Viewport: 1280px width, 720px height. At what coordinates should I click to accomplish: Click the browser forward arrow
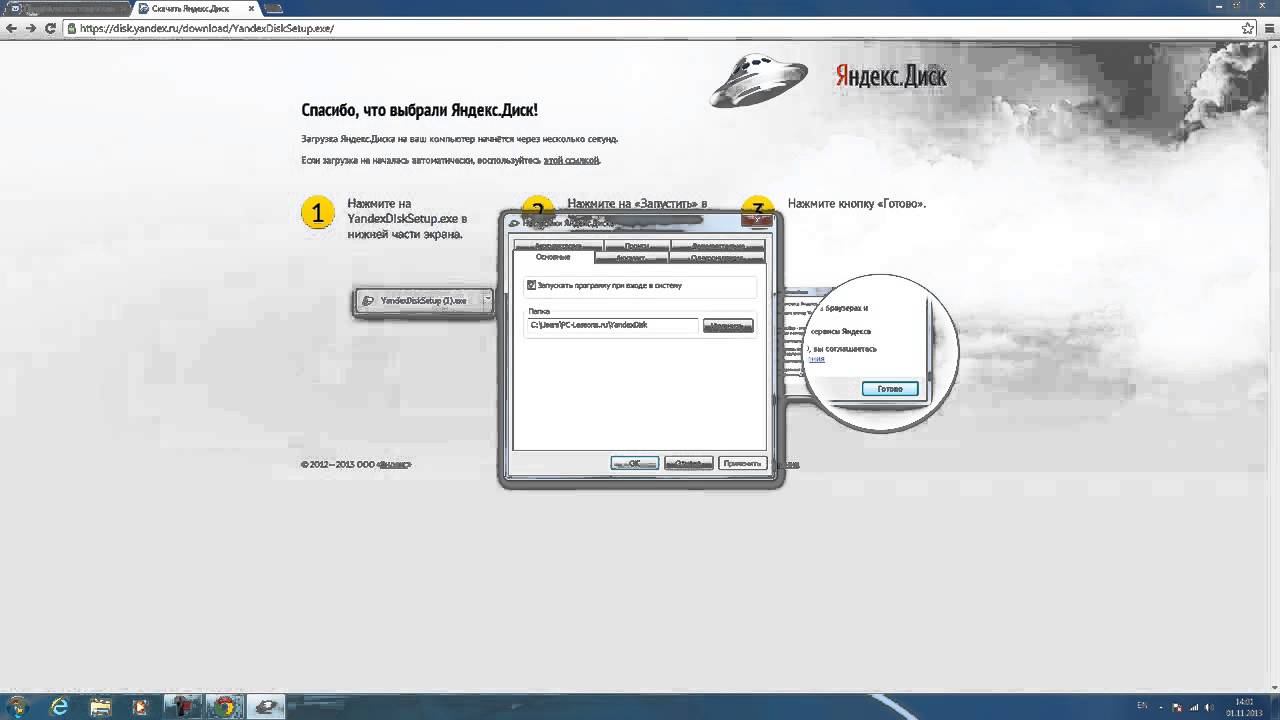[x=31, y=28]
